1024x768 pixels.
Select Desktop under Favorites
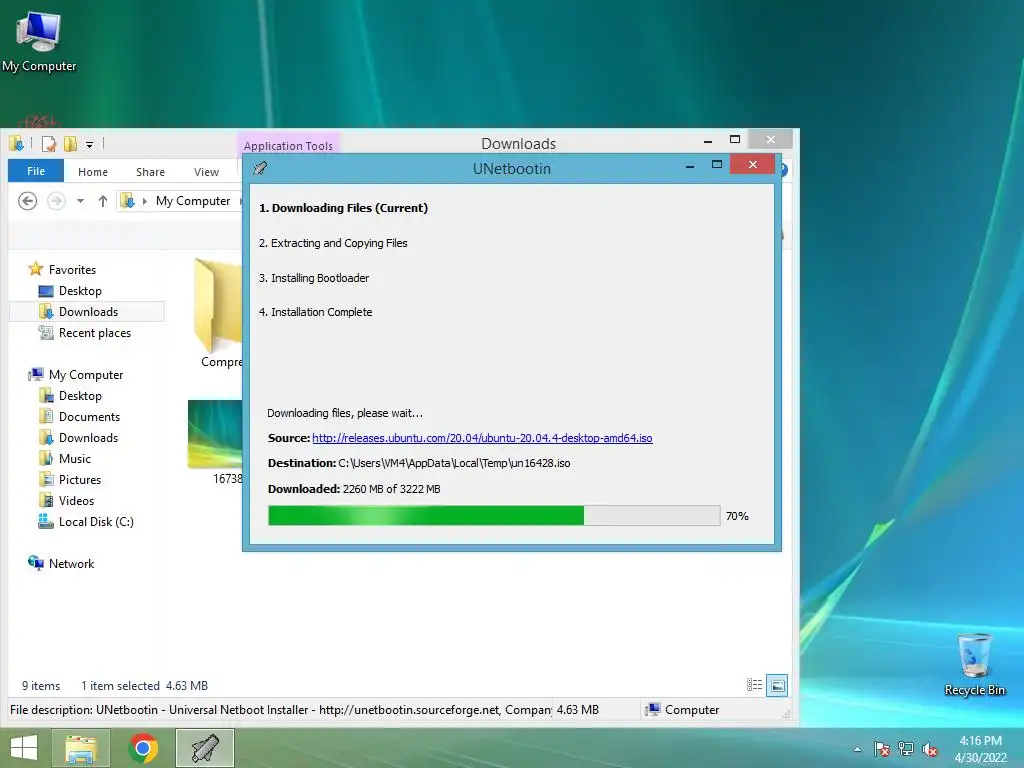pos(80,291)
